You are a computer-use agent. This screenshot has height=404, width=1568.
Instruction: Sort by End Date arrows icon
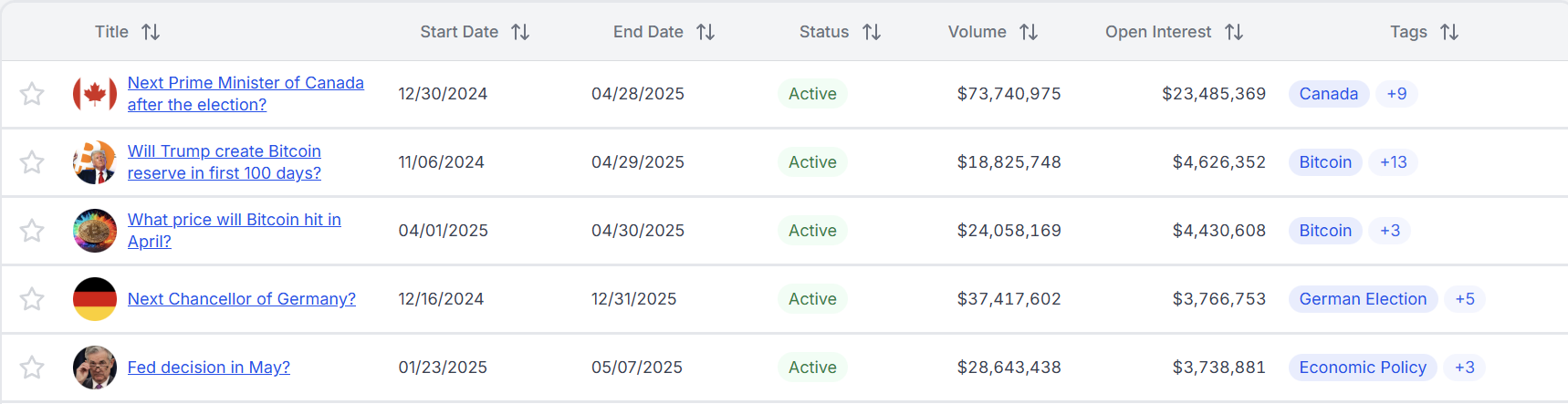(x=706, y=32)
